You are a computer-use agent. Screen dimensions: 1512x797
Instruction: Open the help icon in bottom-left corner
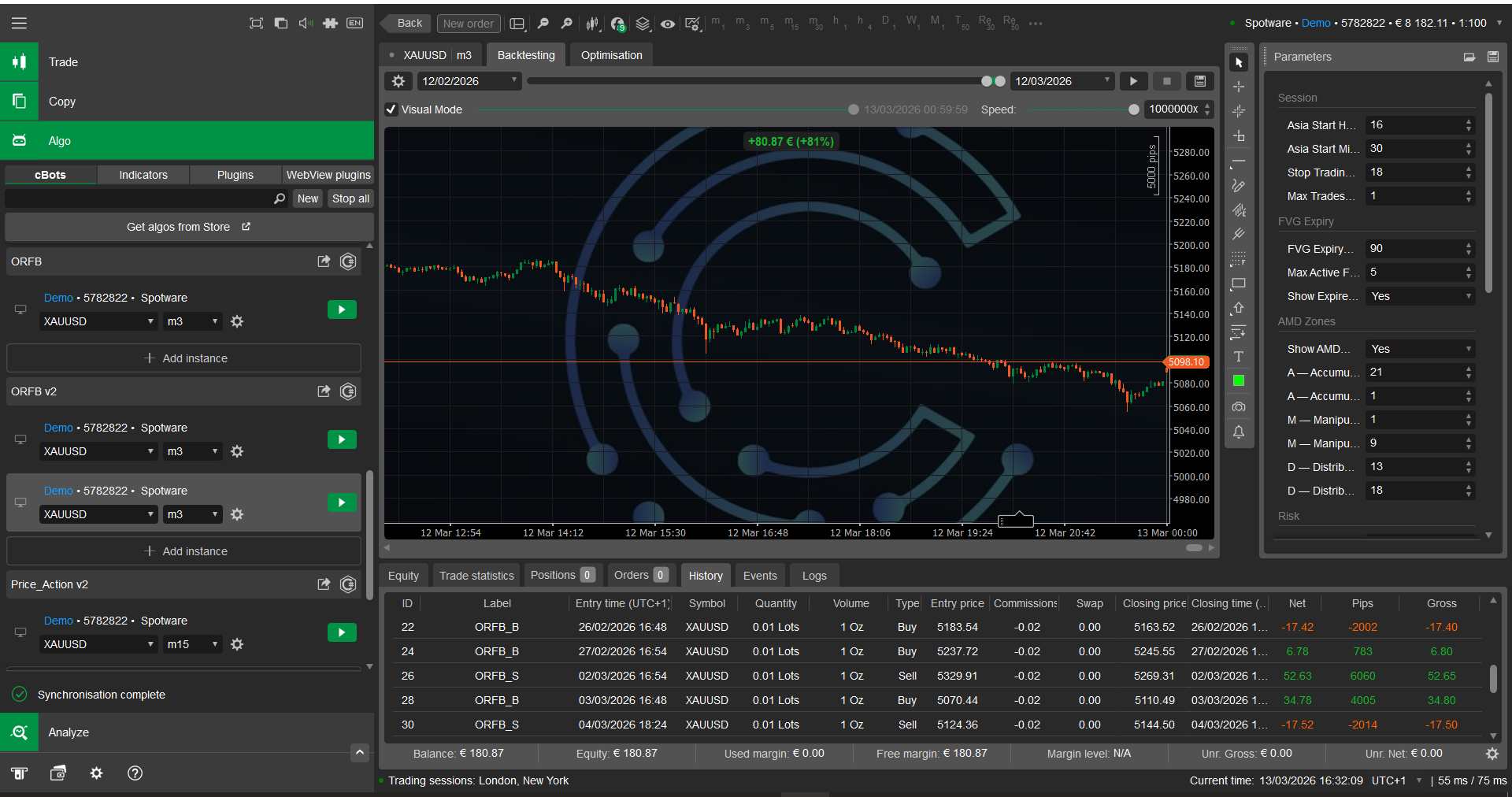pyautogui.click(x=135, y=773)
